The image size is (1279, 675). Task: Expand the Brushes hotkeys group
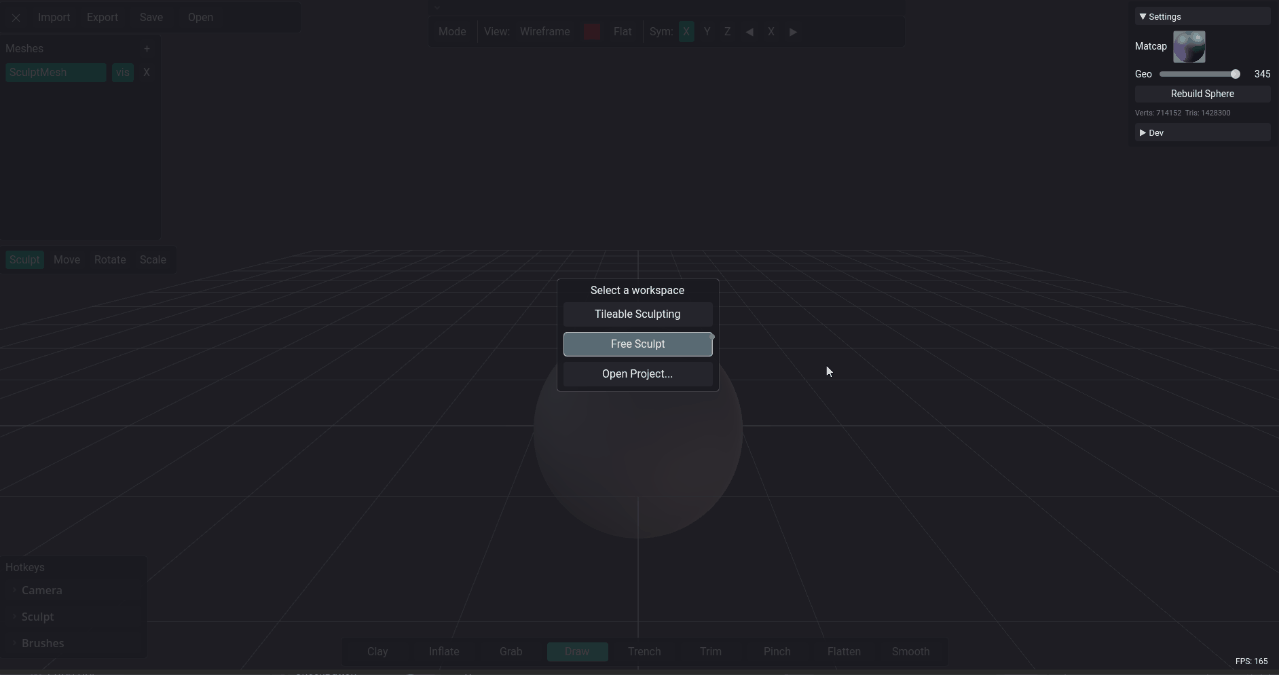click(74, 643)
